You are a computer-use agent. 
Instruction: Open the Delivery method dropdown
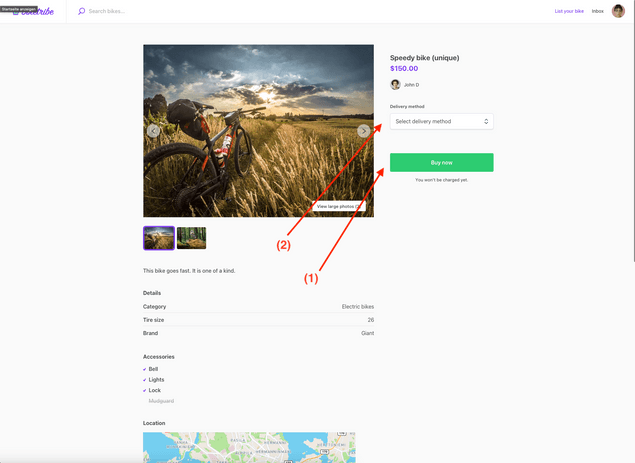440,121
